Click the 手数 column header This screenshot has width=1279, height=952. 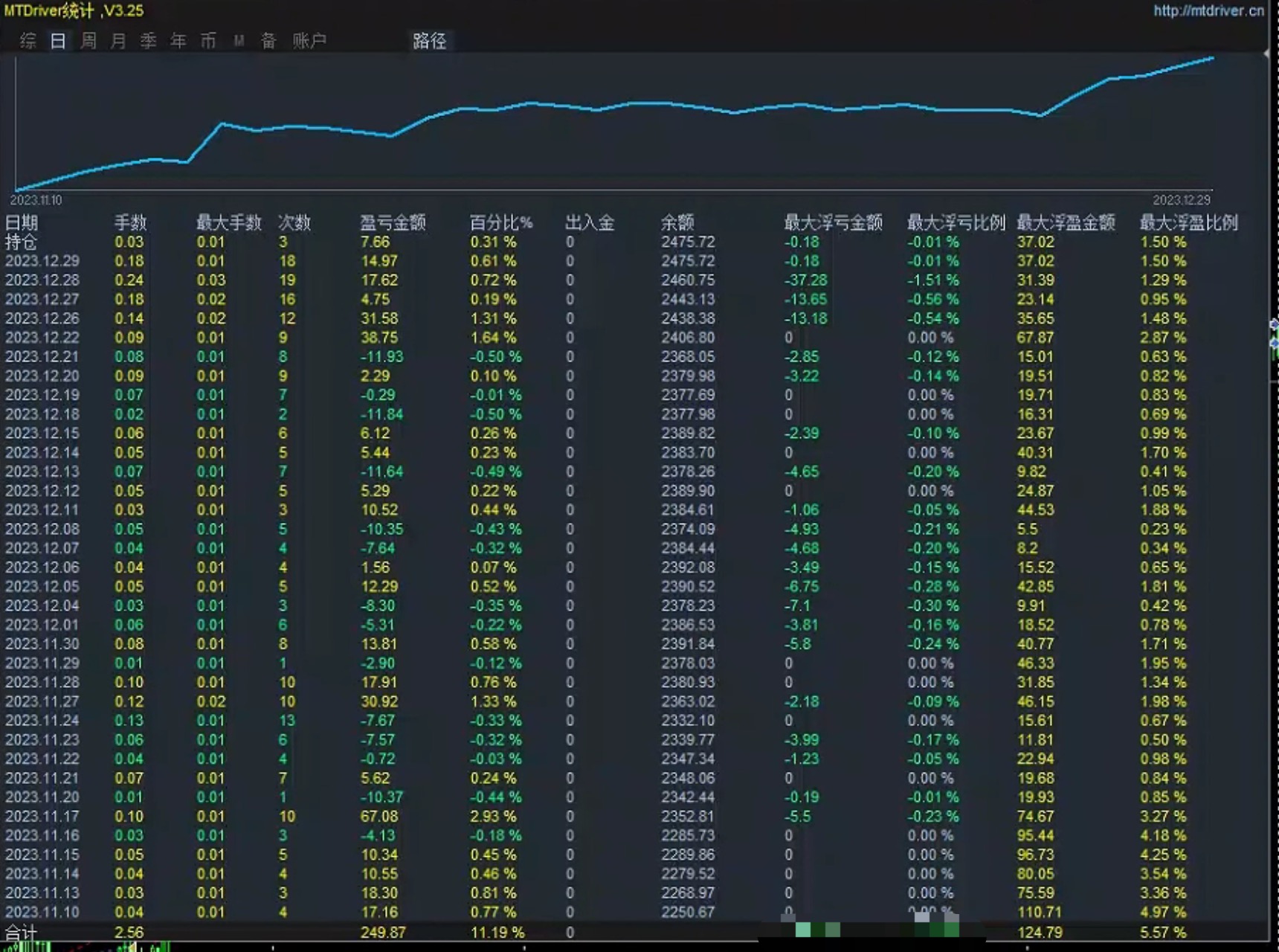130,222
